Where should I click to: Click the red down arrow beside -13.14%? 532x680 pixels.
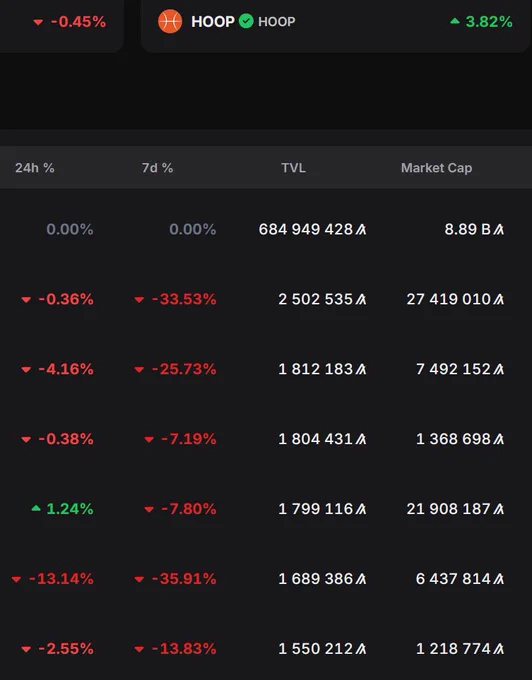point(16,579)
